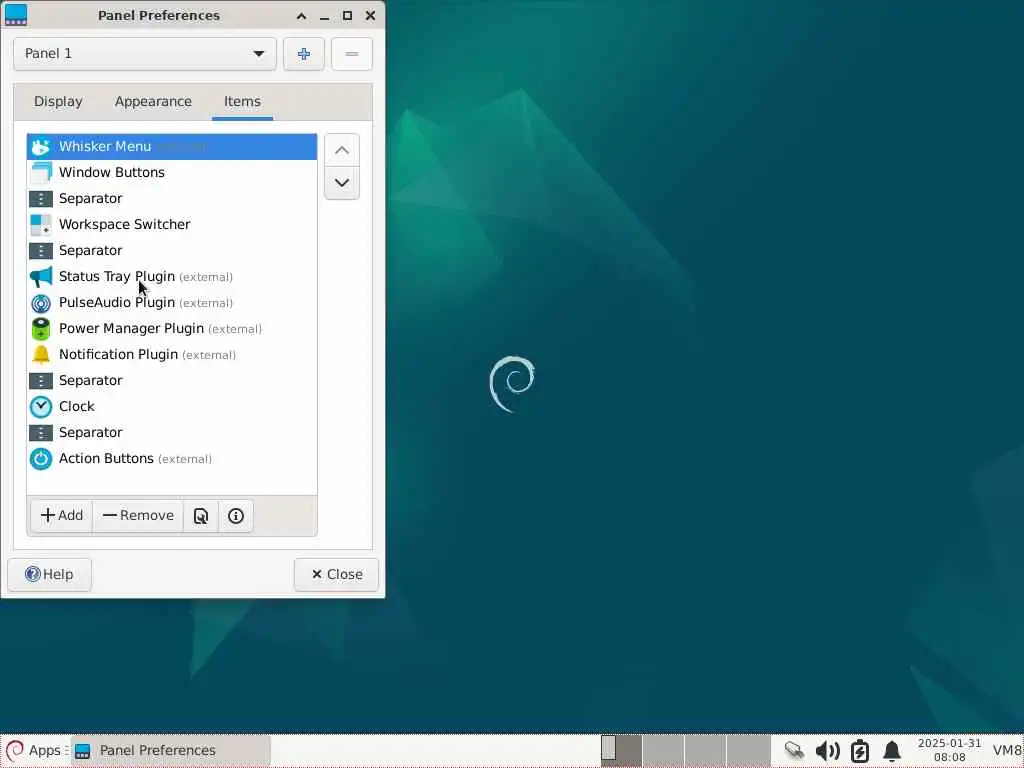Switch to the fourth workspace in taskbar
The height and width of the screenshot is (768, 1024).
coord(748,750)
